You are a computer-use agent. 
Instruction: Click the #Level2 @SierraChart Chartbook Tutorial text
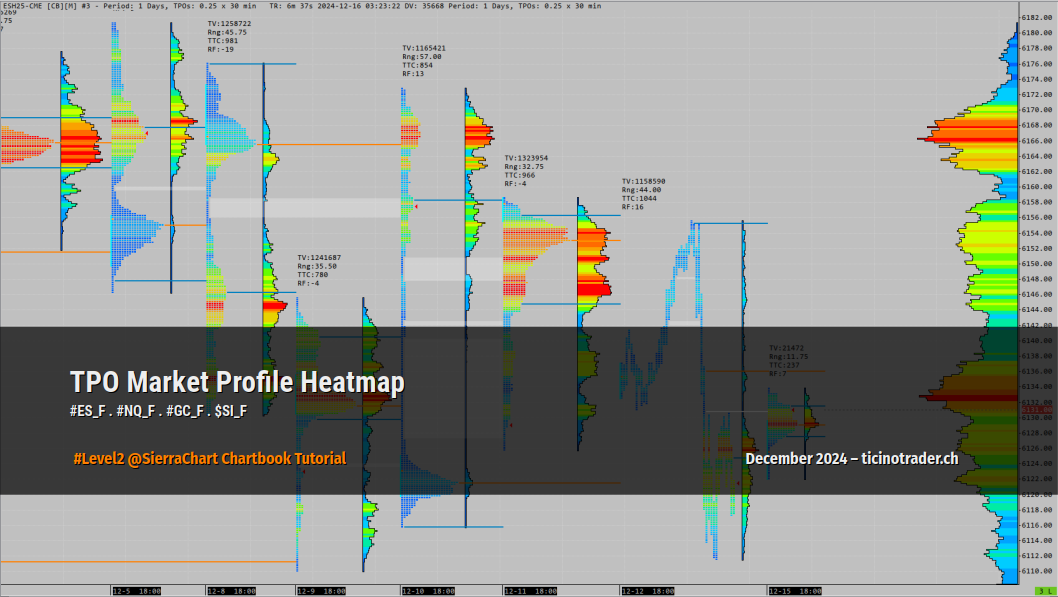click(x=210, y=459)
